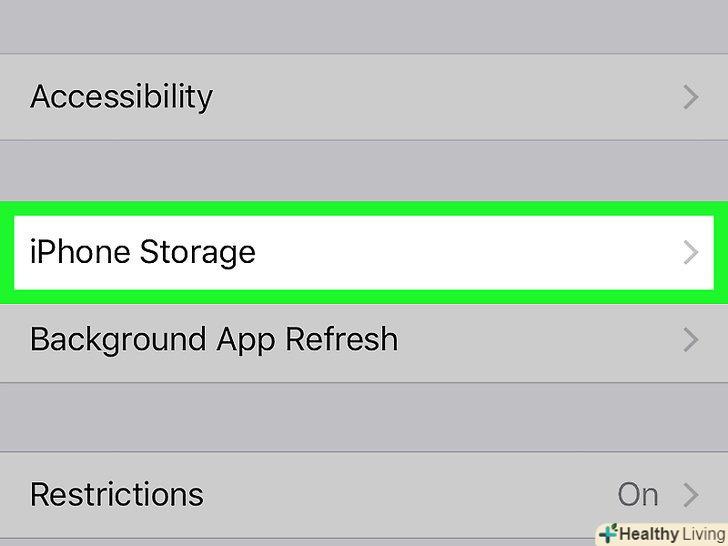
Task: Tap the "Background App Refresh" text label
Action: tap(214, 339)
